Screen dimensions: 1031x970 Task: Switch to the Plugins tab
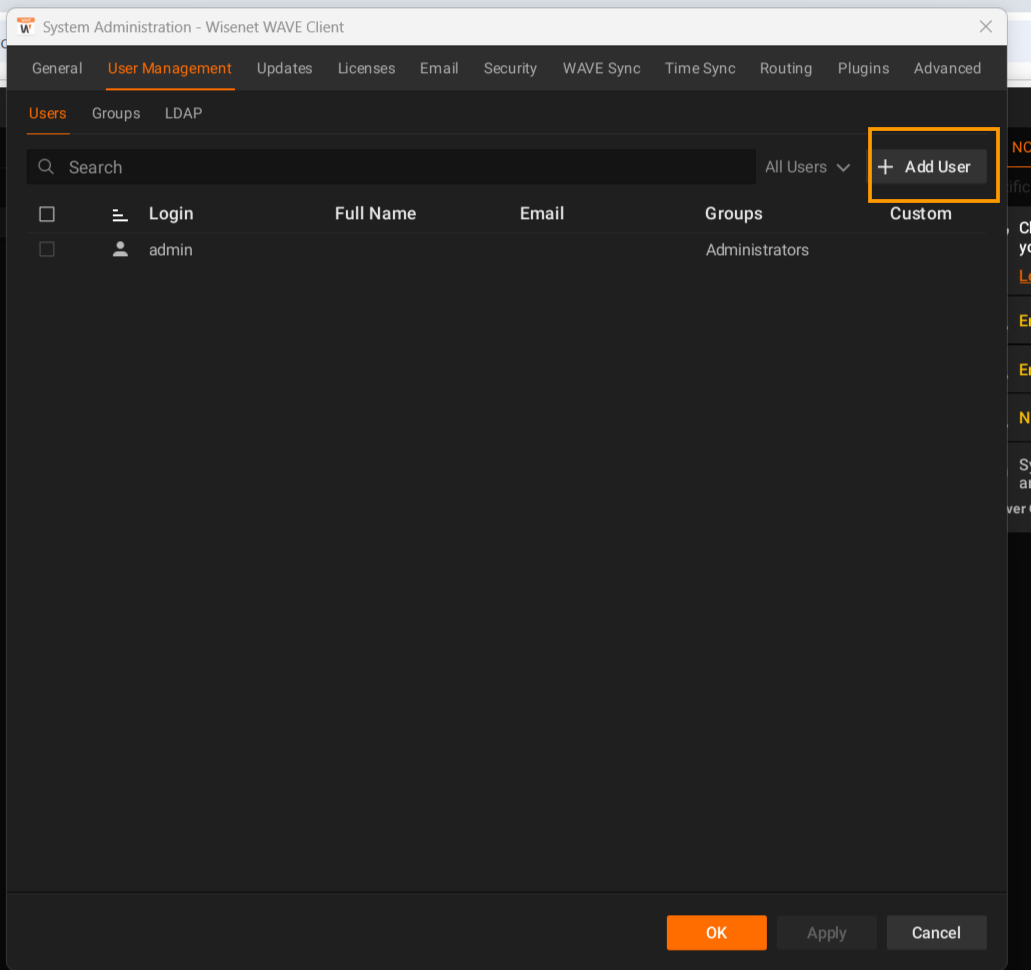[x=863, y=68]
